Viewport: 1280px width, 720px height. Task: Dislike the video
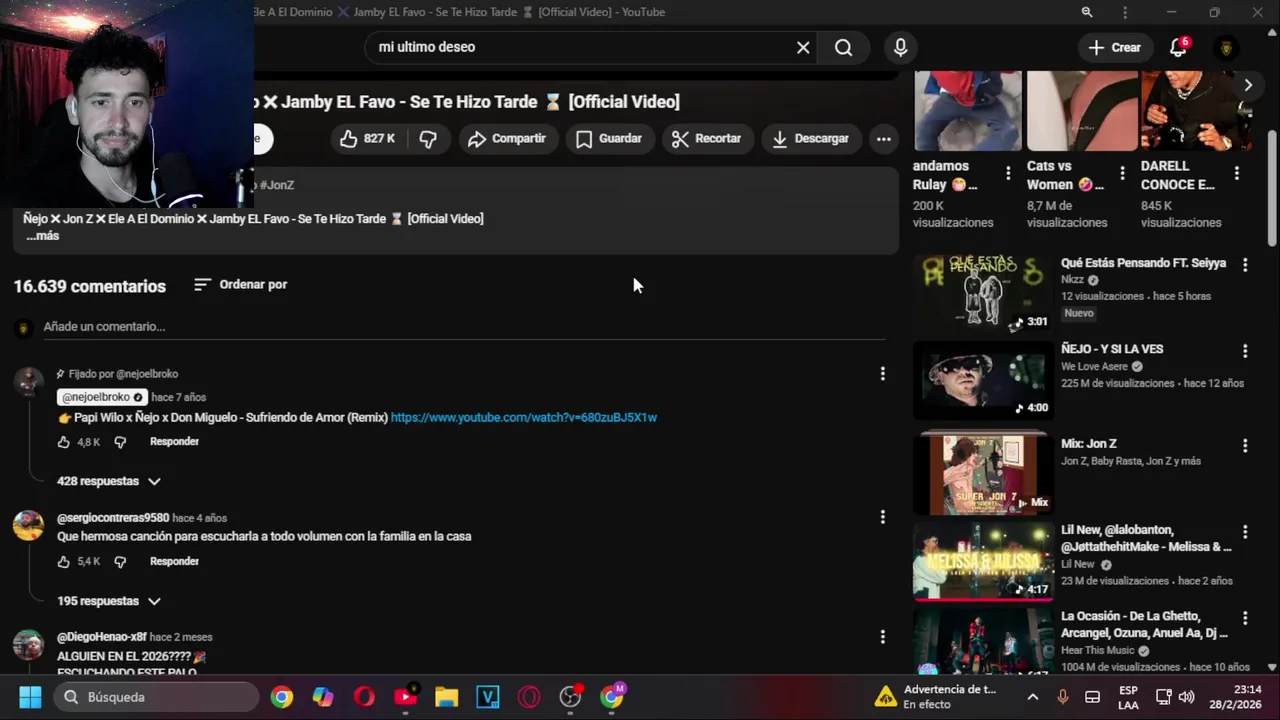coord(428,139)
